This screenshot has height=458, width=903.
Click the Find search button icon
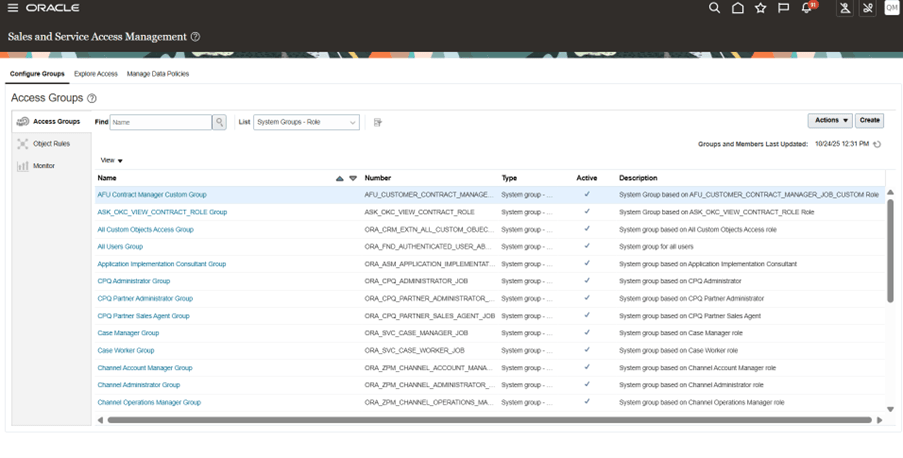(x=219, y=122)
